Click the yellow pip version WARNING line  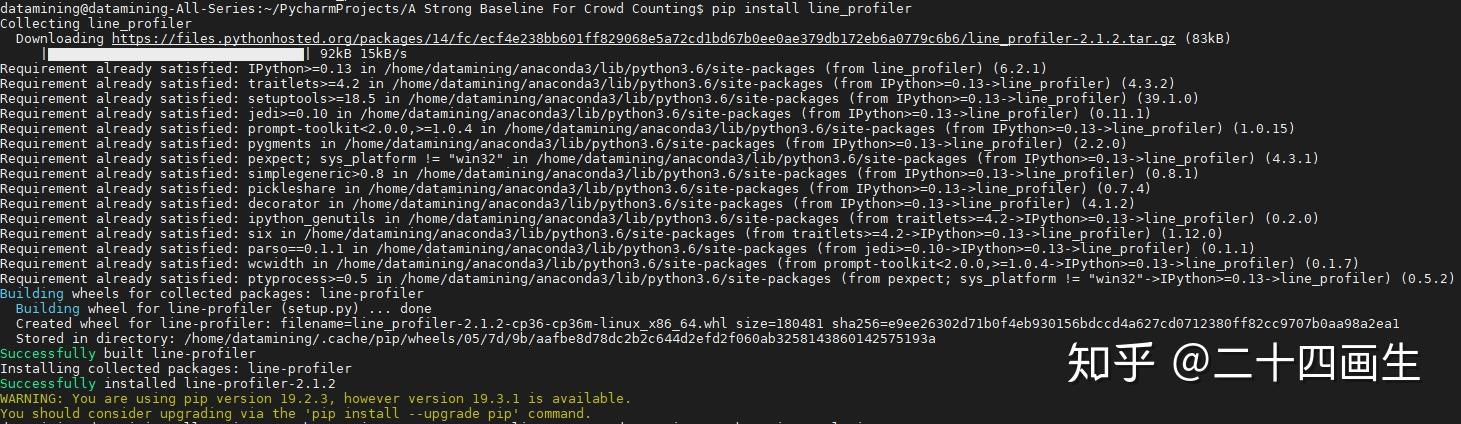316,398
